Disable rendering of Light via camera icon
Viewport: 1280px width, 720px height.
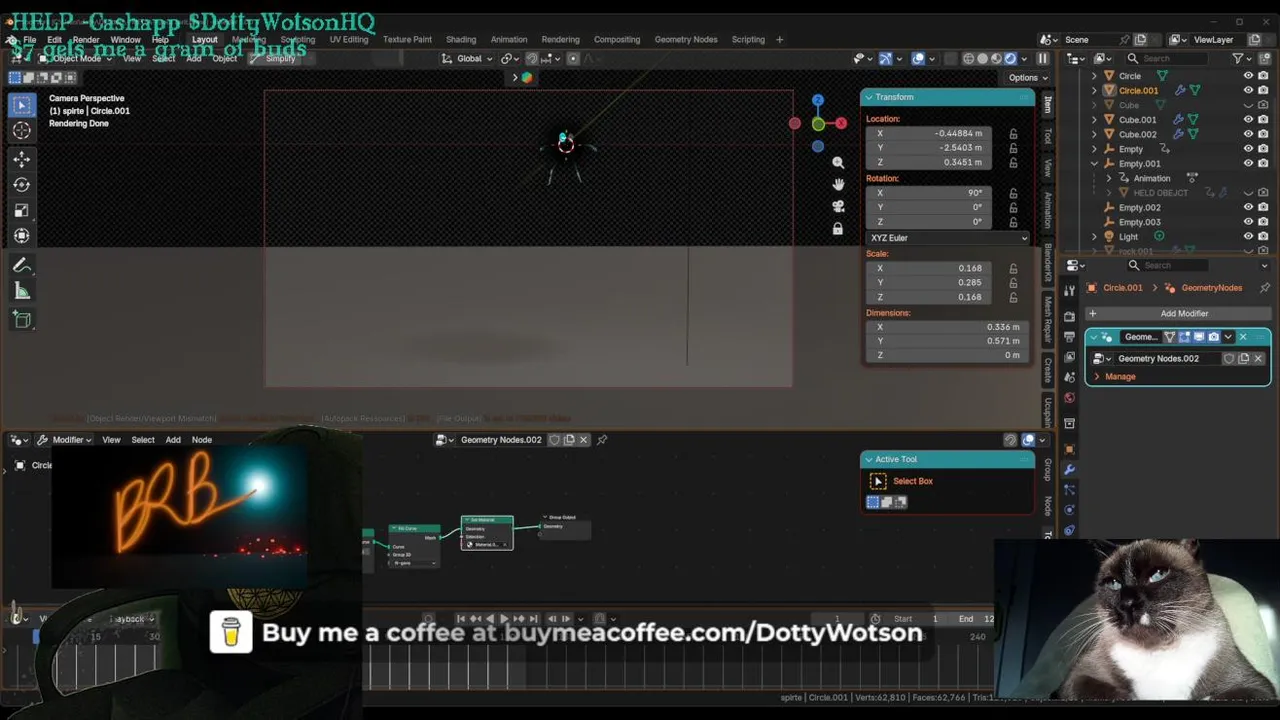tap(1264, 237)
